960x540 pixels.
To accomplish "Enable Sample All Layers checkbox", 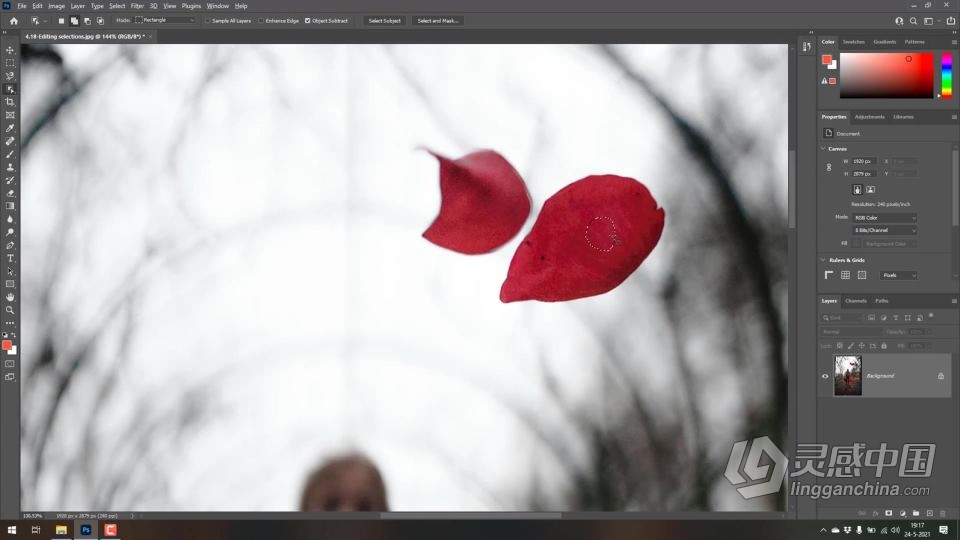I will pyautogui.click(x=208, y=21).
